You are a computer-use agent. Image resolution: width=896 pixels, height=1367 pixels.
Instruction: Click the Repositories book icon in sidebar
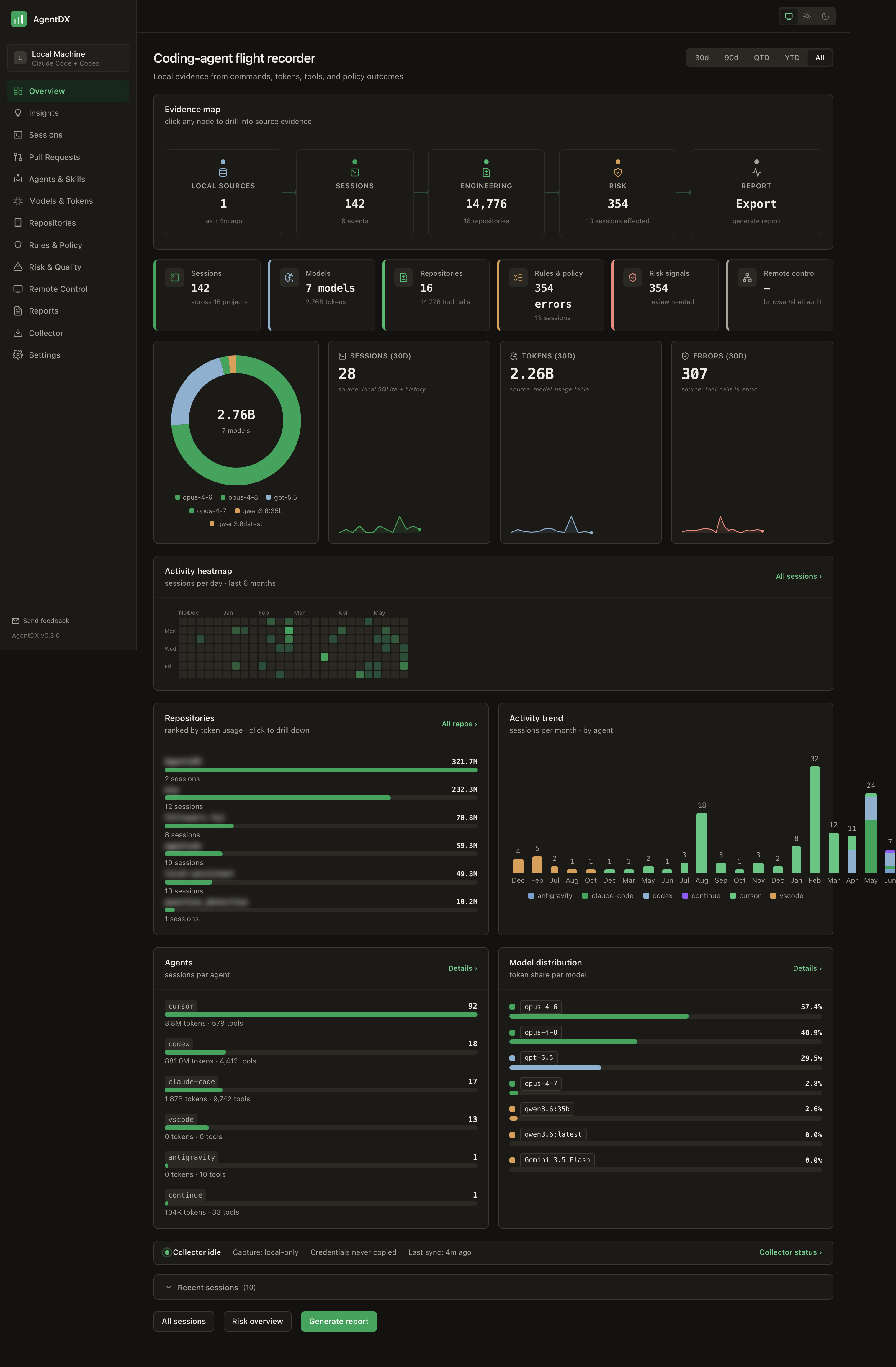coord(18,223)
